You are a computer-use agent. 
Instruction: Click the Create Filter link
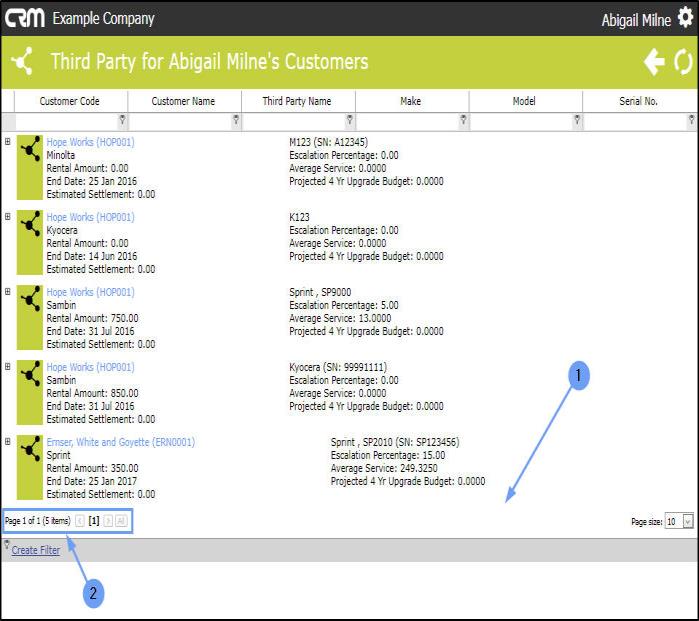tap(36, 550)
